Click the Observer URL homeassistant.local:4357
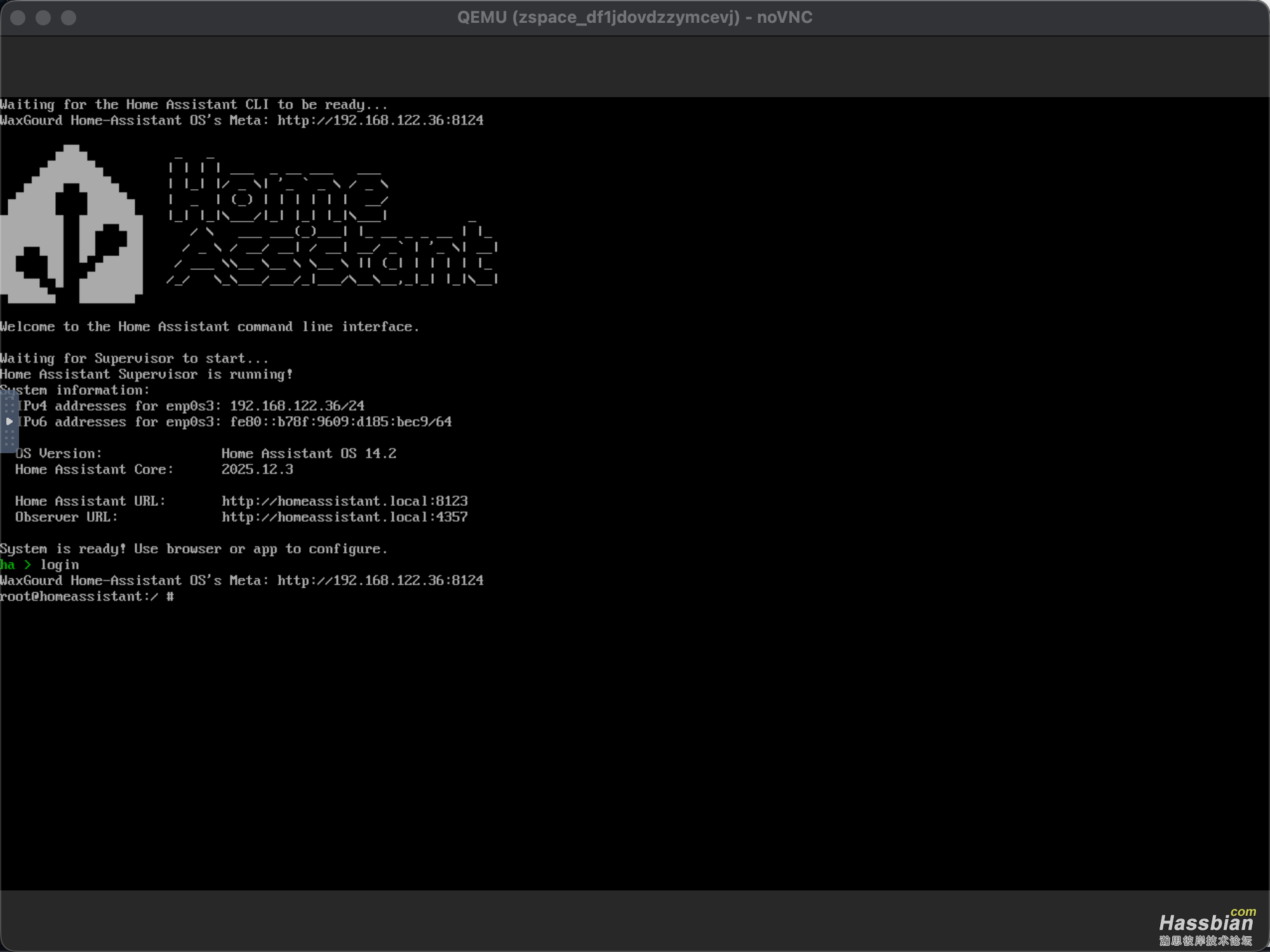Screen dimensions: 1270x952 [344, 517]
